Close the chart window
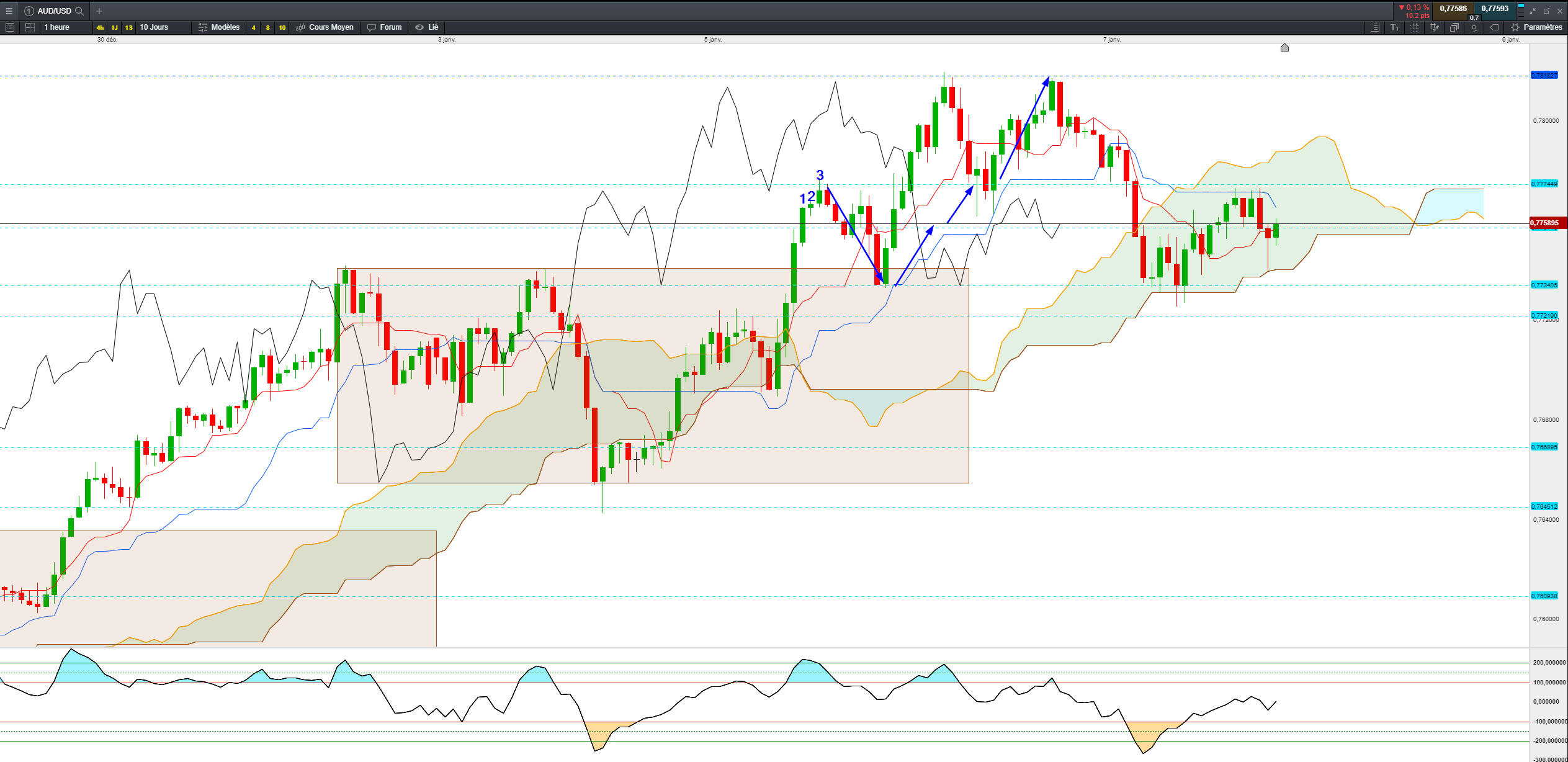The width and height of the screenshot is (1568, 762). click(x=1560, y=11)
